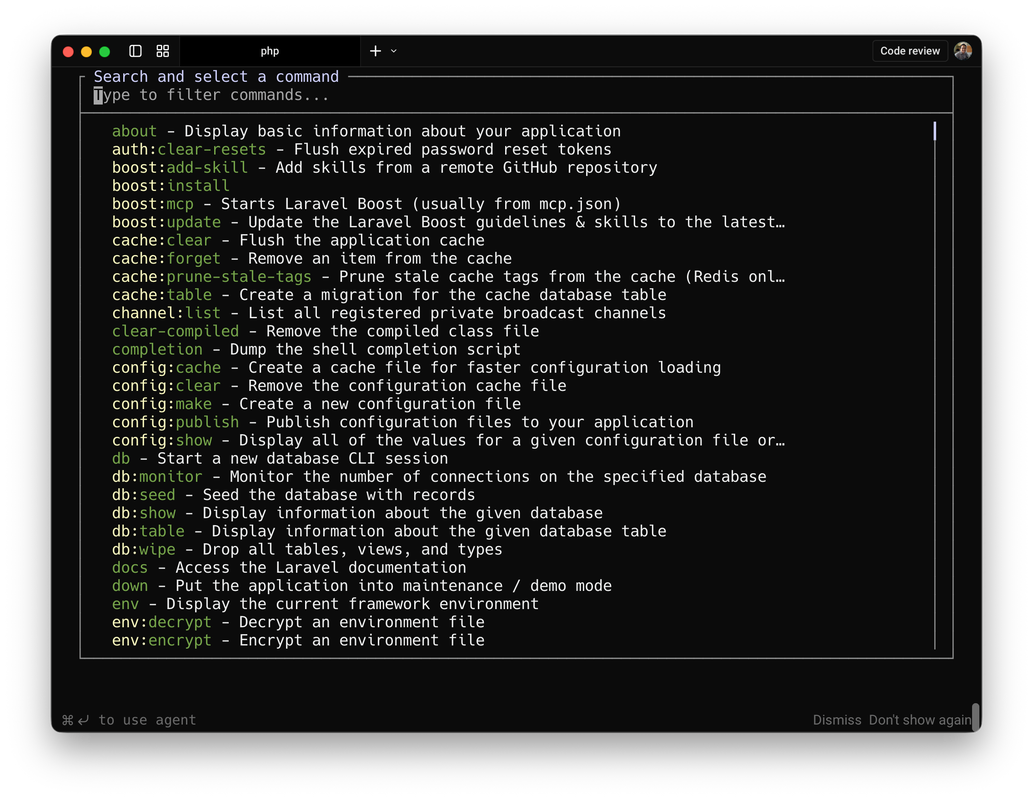Dismiss the agent hint banner
1033x800 pixels.
point(837,719)
